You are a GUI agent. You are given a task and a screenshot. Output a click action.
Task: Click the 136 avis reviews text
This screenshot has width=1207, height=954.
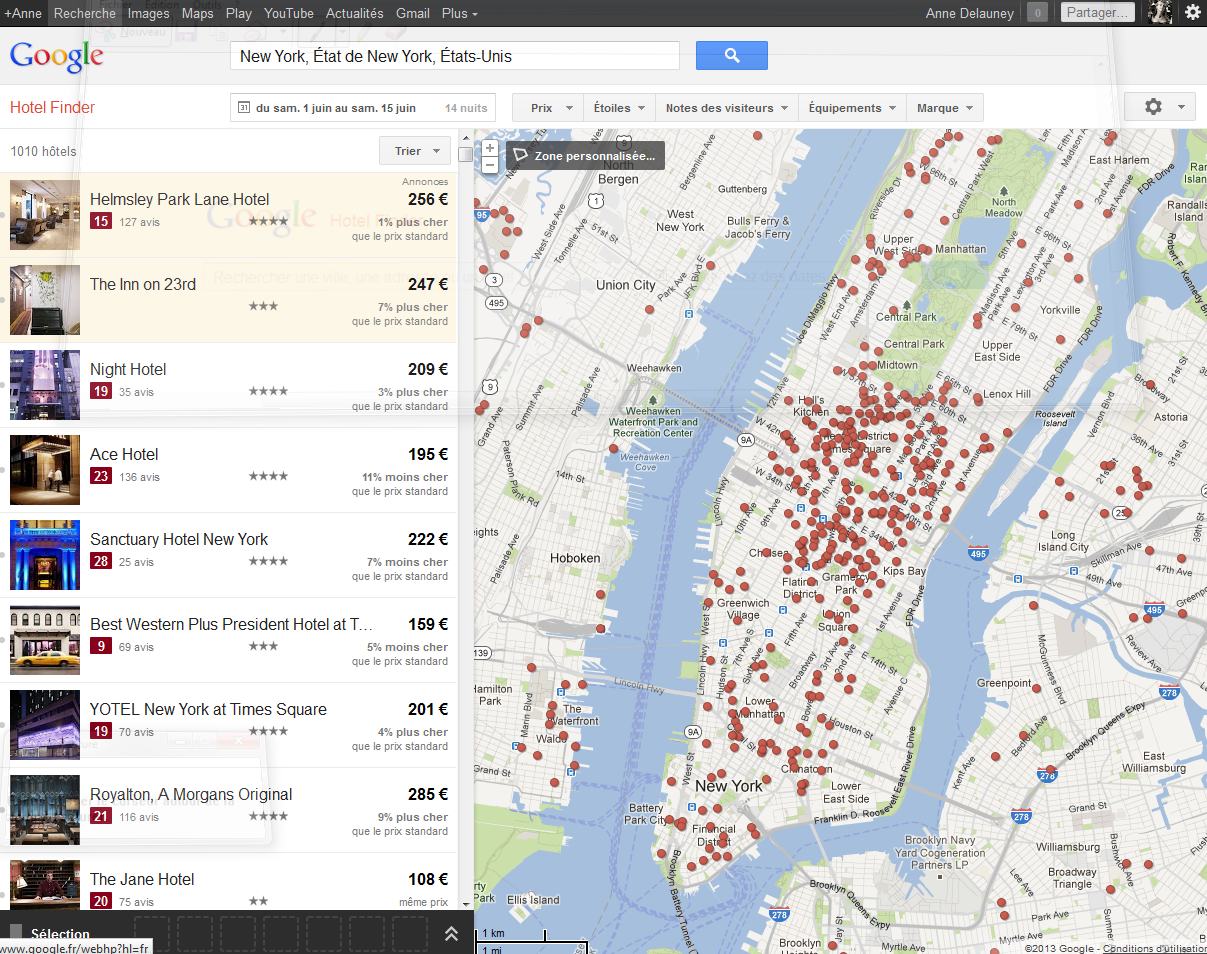pos(139,477)
